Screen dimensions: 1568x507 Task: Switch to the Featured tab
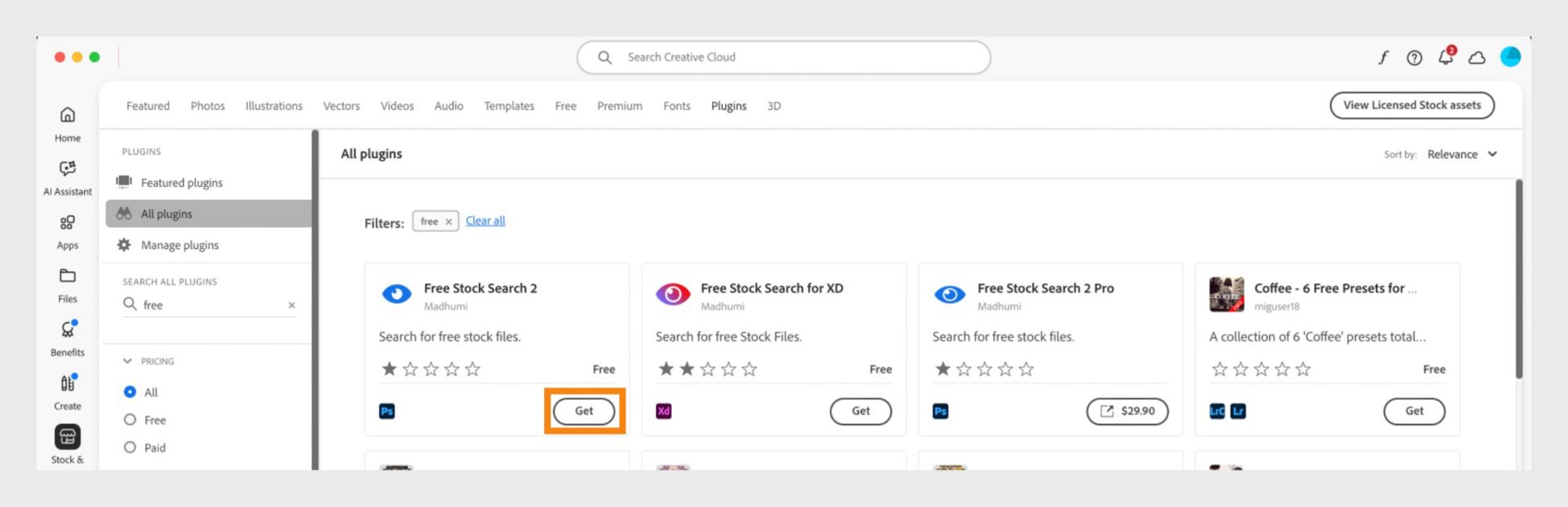click(148, 106)
